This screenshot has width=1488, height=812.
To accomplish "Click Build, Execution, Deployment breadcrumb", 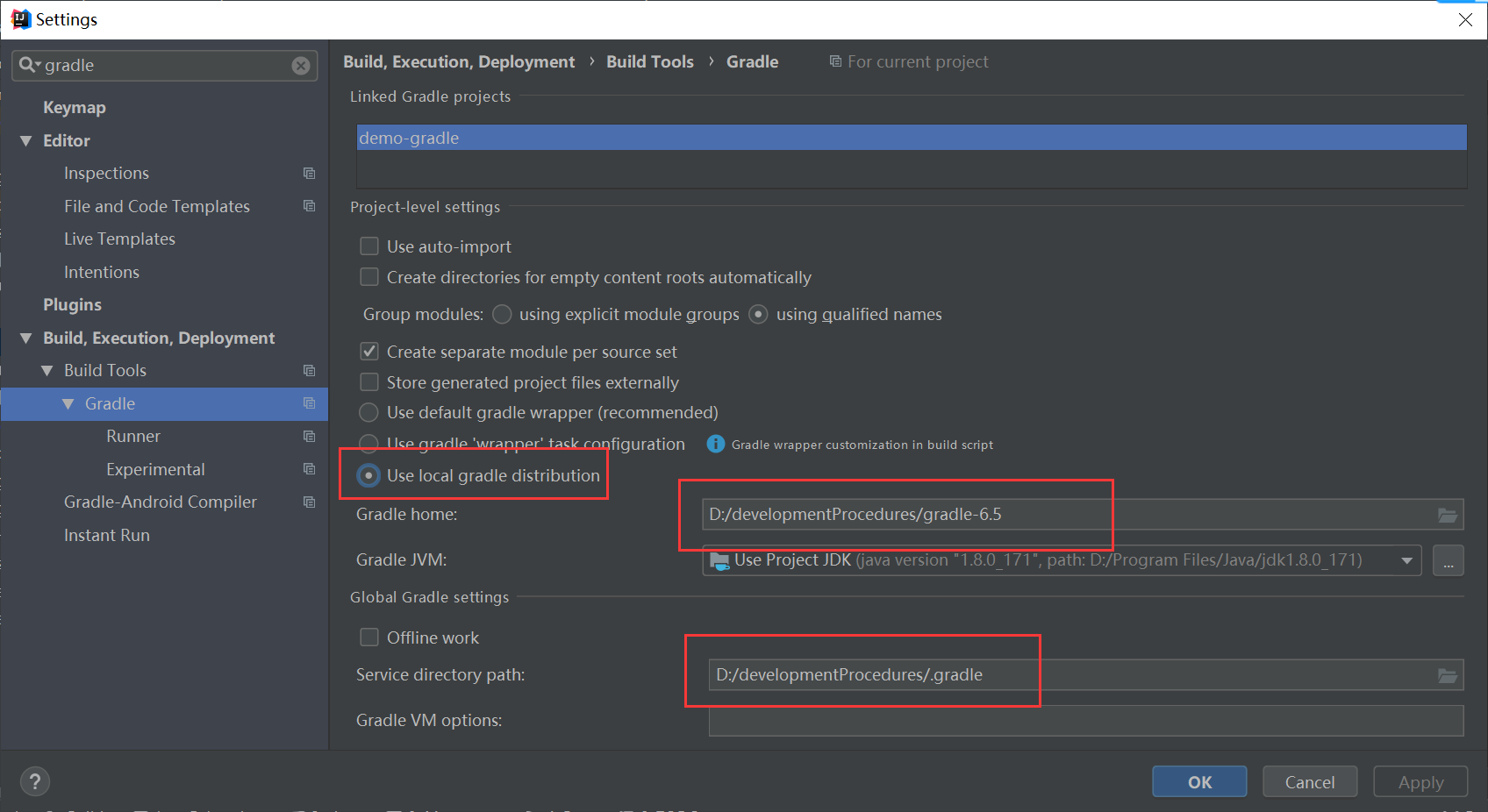I will [x=459, y=61].
